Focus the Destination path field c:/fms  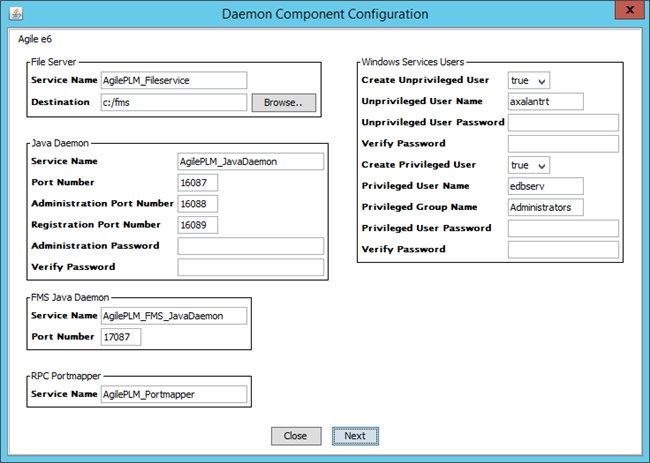tap(174, 102)
